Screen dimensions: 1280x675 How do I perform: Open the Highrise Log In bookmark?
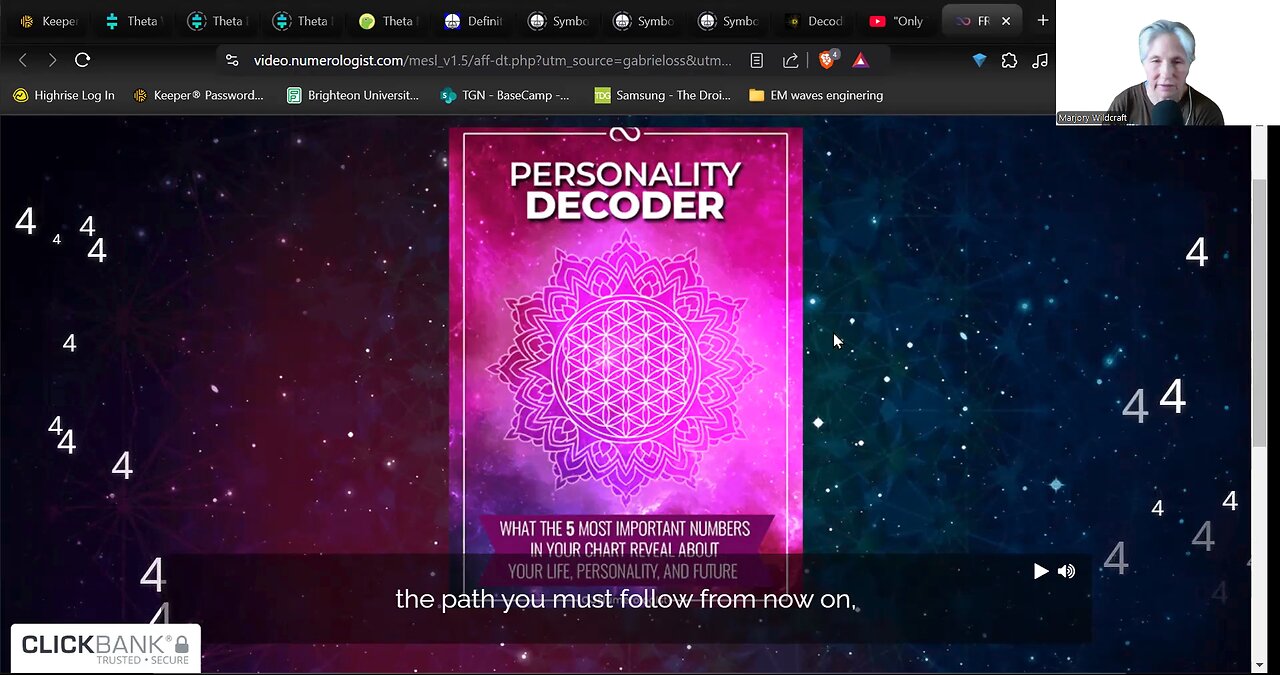tap(64, 95)
